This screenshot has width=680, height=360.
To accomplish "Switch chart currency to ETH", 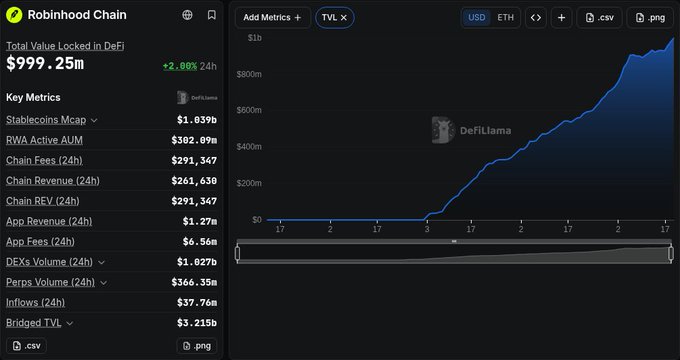I will [505, 18].
